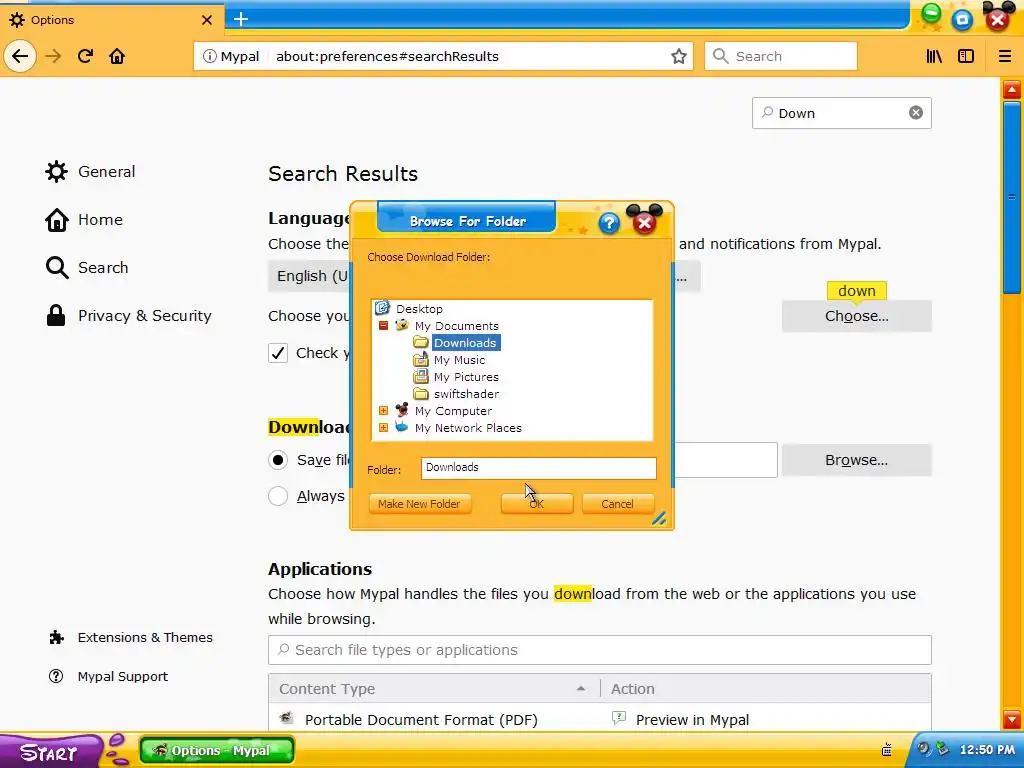Image resolution: width=1024 pixels, height=768 pixels.
Task: Click the 12:50 PM system clock
Action: (987, 750)
